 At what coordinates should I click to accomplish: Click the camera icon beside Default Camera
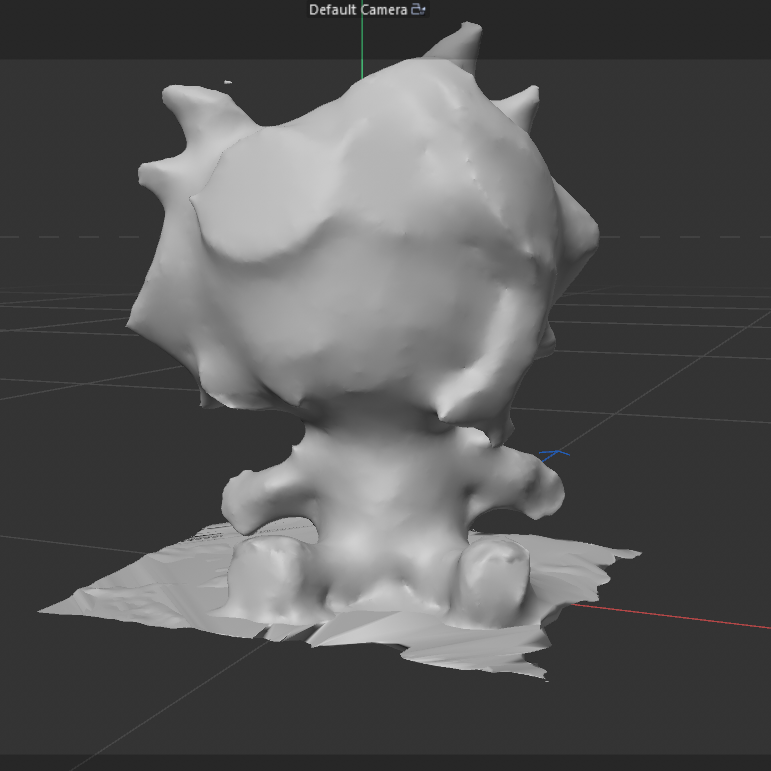pyautogui.click(x=418, y=9)
